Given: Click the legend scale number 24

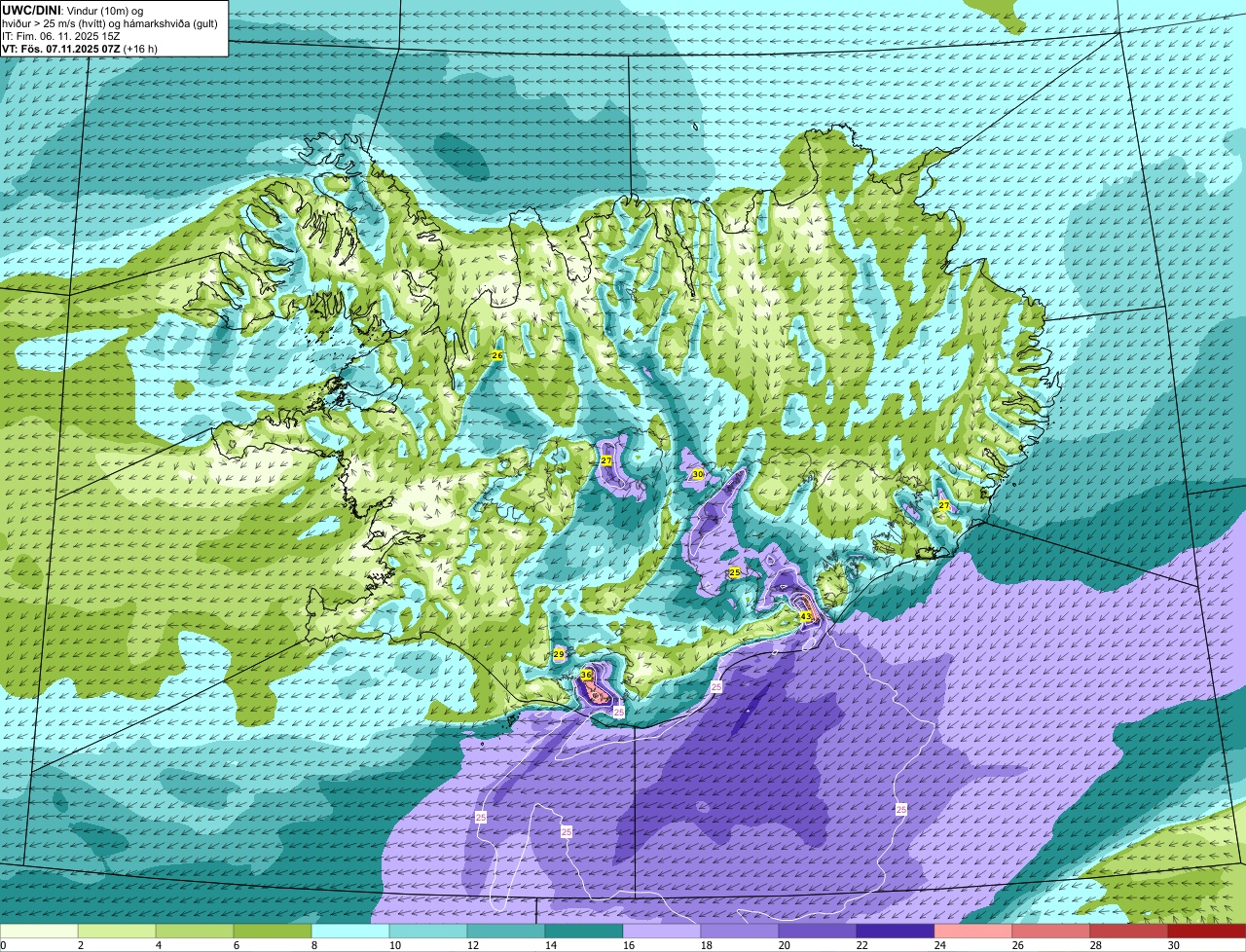Looking at the screenshot, I should [940, 945].
